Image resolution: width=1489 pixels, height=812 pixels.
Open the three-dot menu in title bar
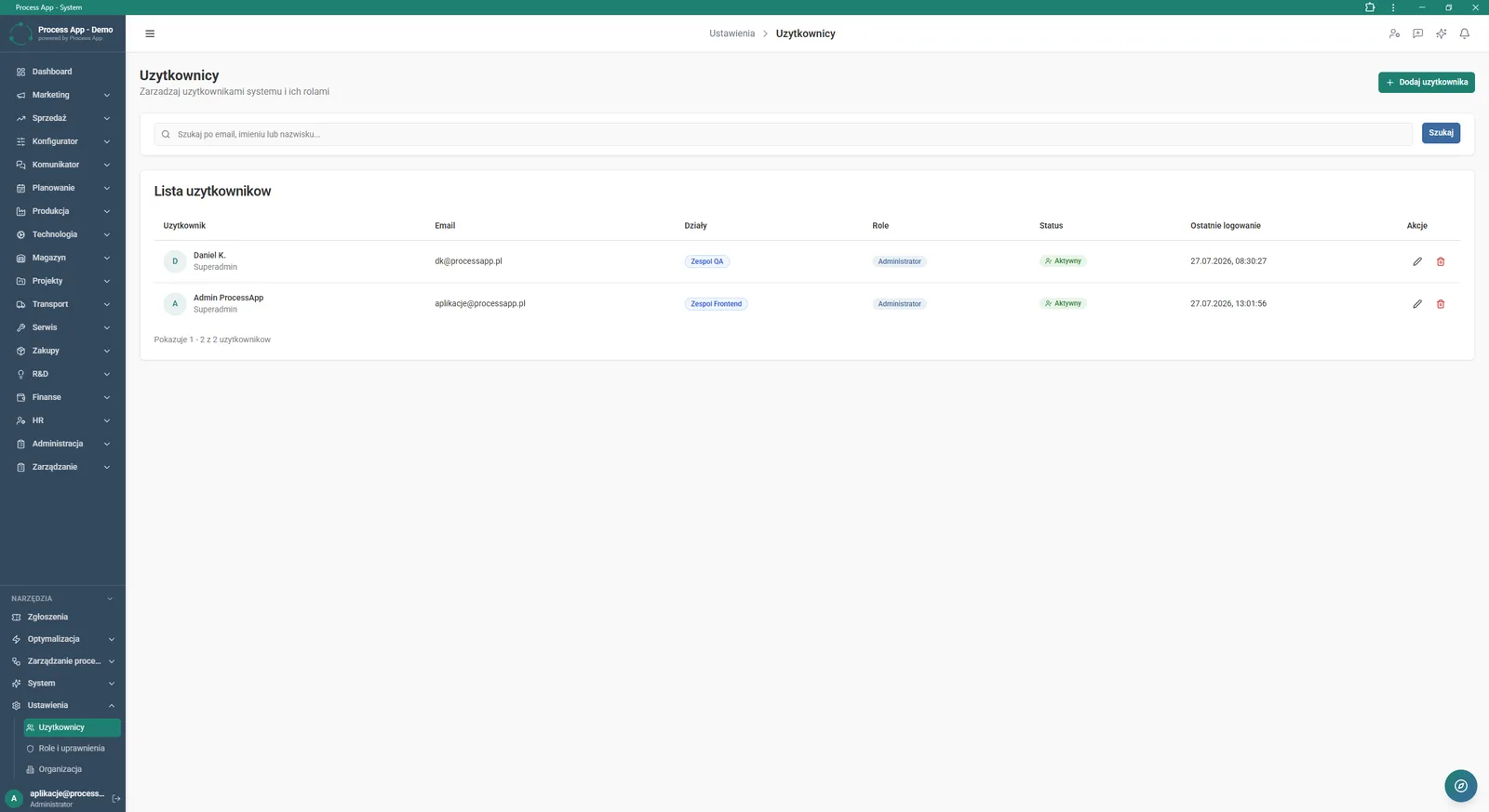1393,7
